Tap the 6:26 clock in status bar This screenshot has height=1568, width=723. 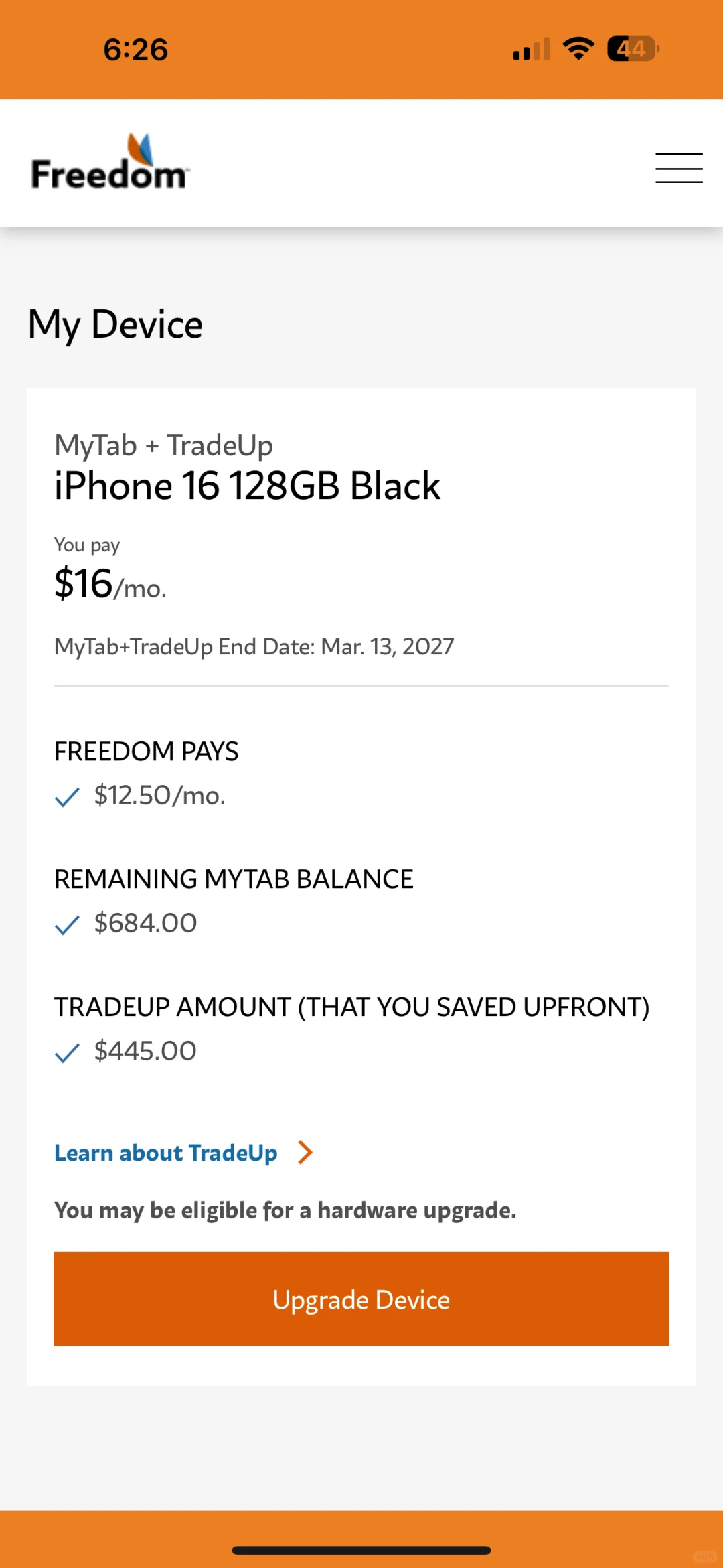pyautogui.click(x=135, y=50)
